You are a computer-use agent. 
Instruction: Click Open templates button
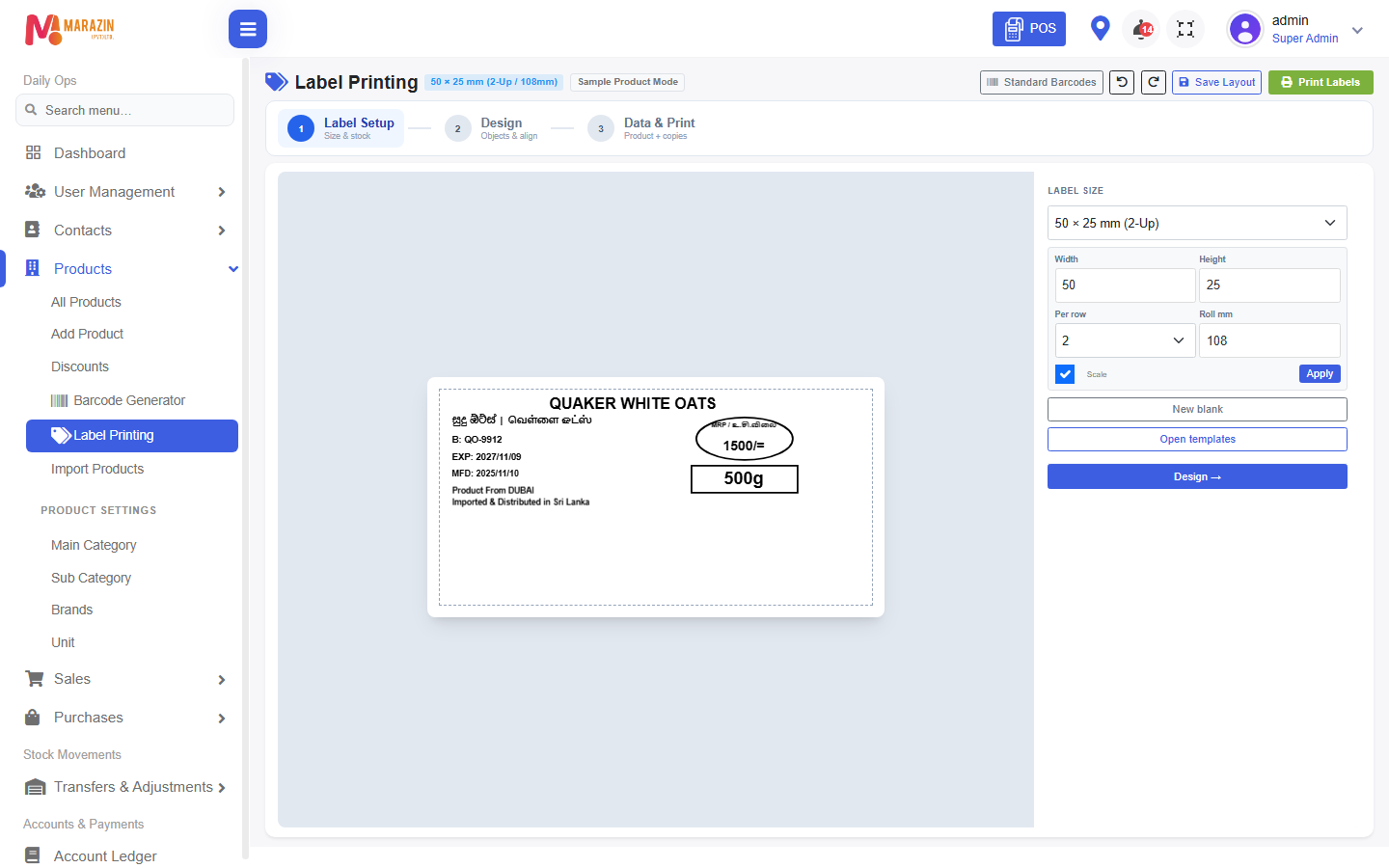coord(1197,439)
